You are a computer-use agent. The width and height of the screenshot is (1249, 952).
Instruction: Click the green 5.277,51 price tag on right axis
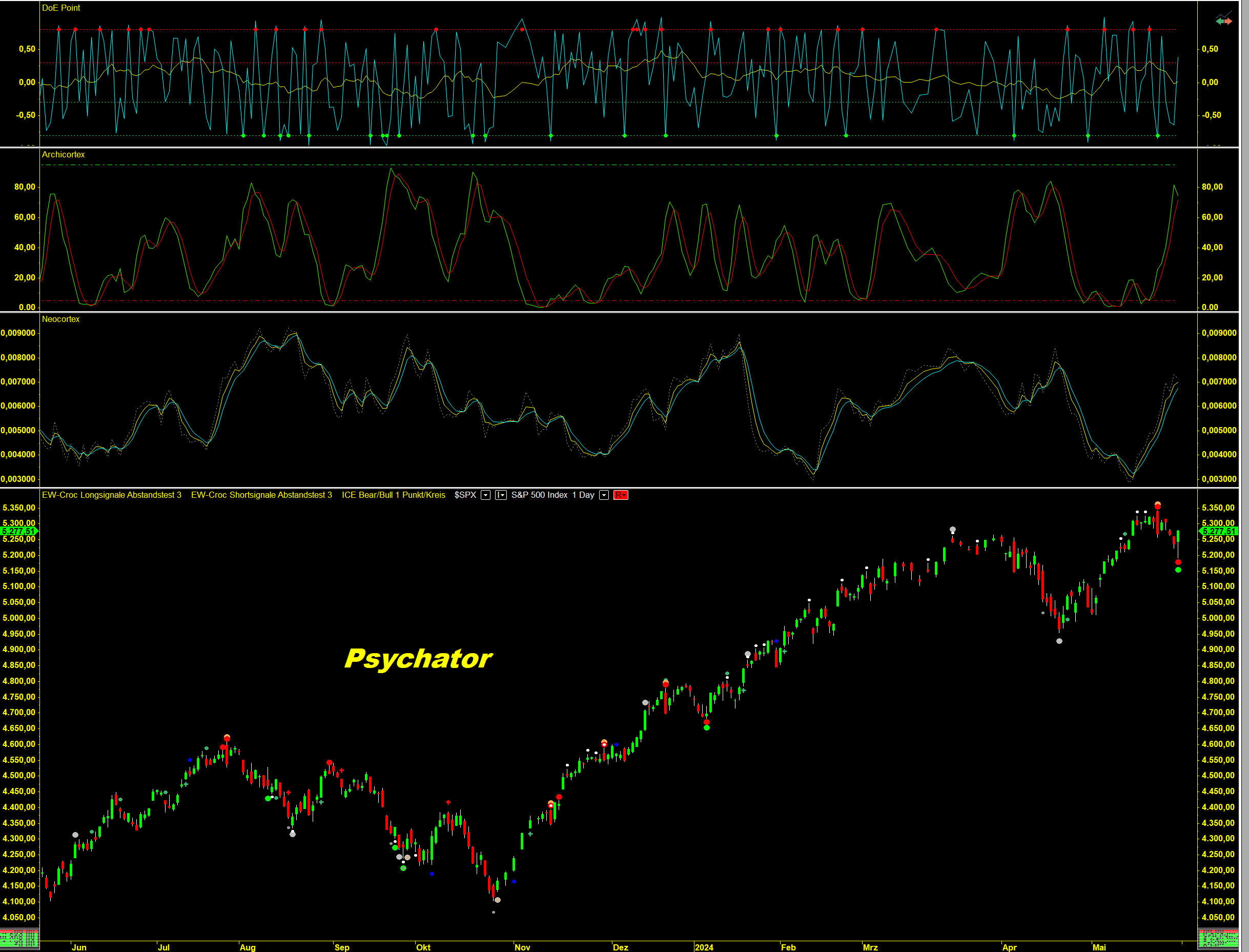tap(1218, 531)
